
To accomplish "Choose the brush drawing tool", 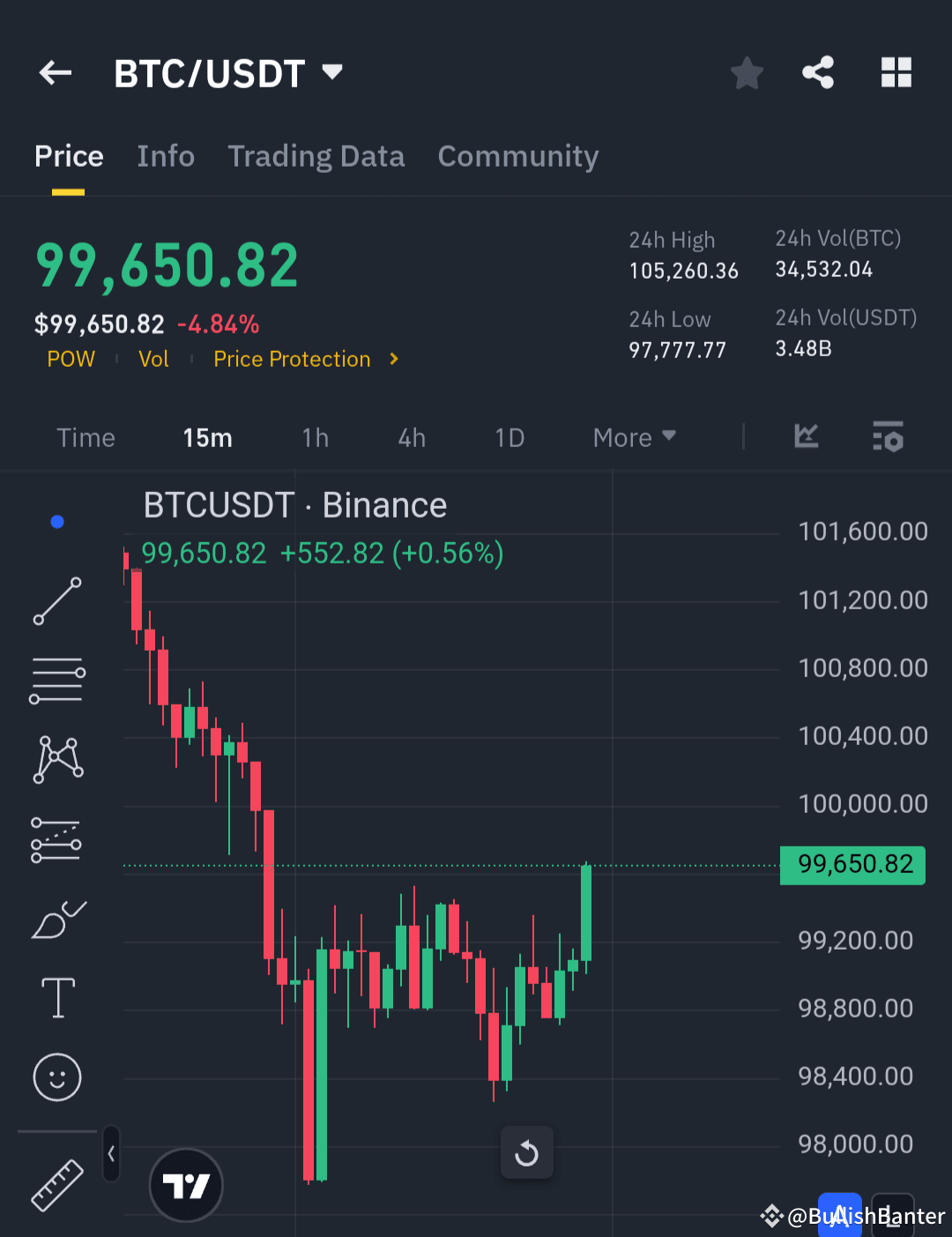I will 56,919.
